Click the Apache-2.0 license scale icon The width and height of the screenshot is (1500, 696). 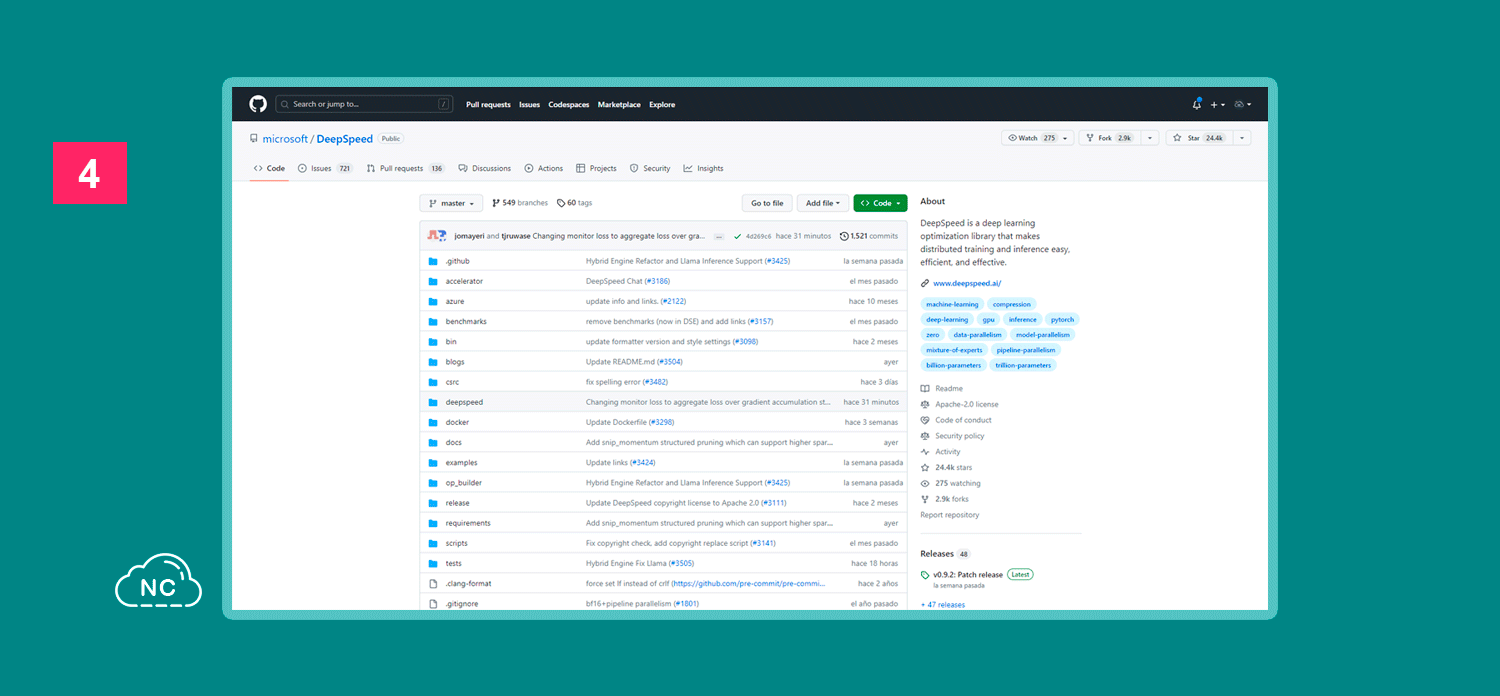point(925,404)
